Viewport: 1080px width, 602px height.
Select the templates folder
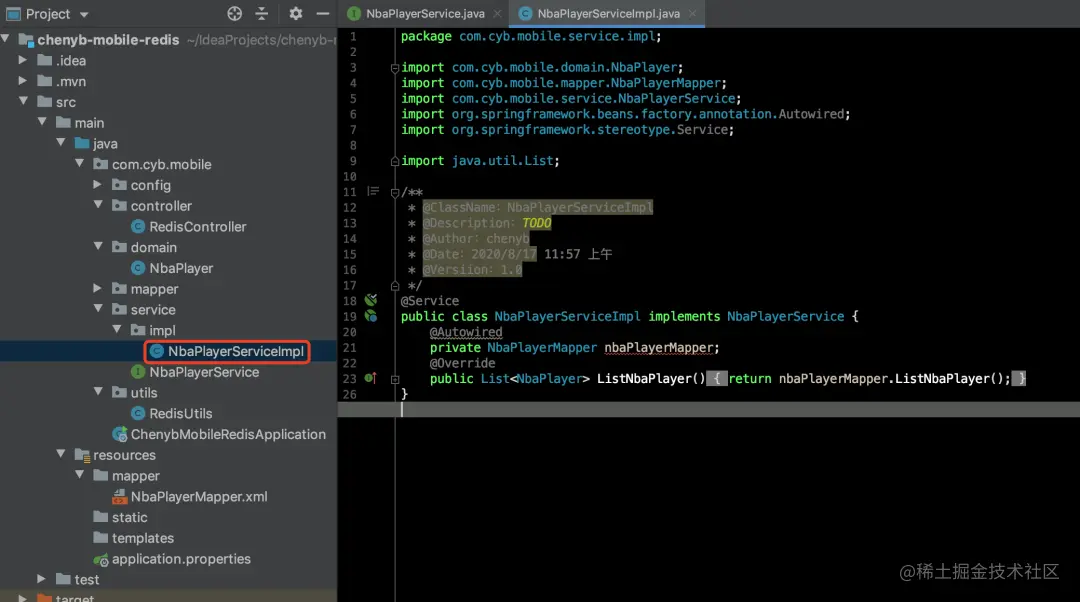coord(143,537)
